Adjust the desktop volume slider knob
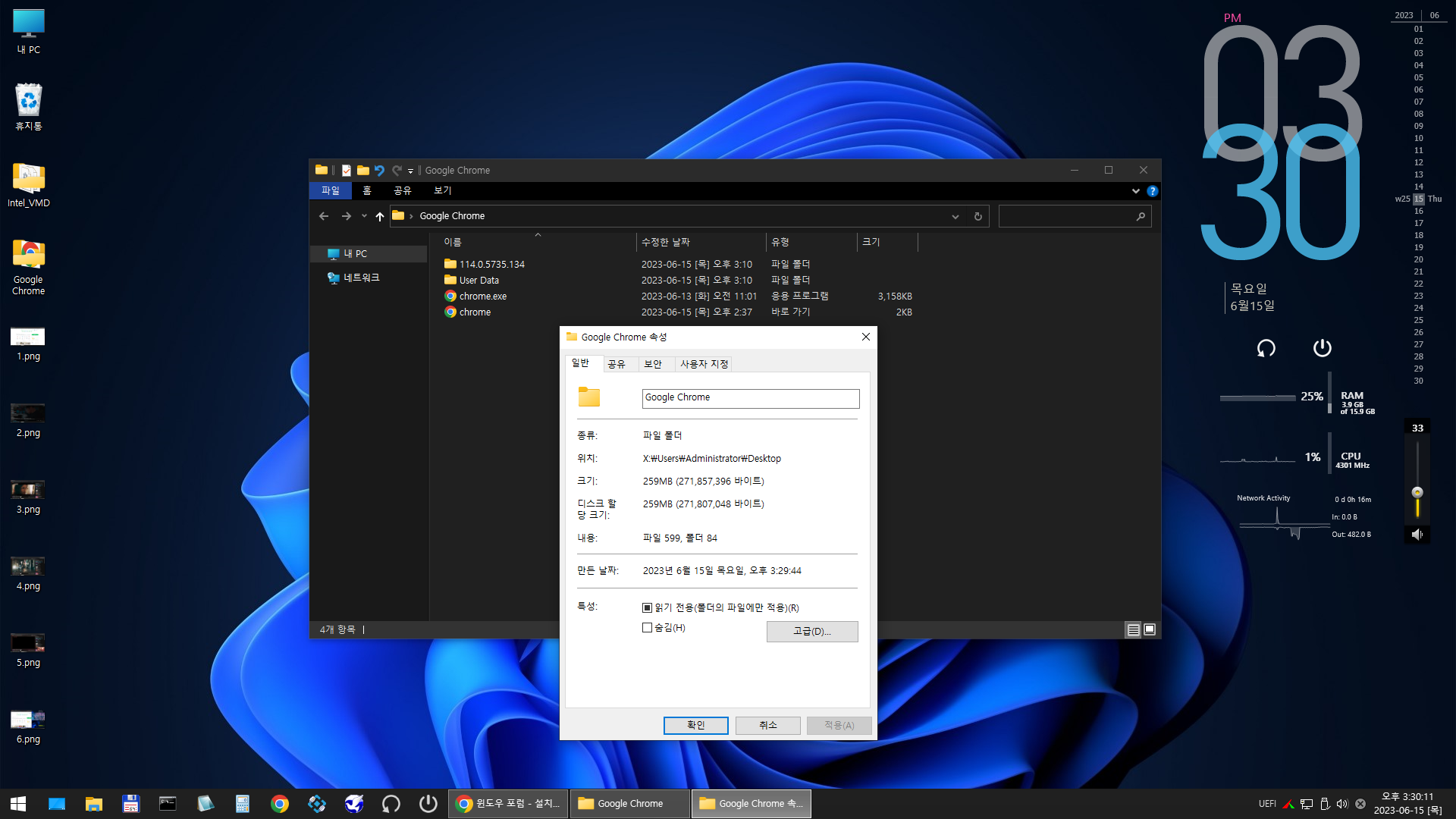The width and height of the screenshot is (1456, 819). pos(1417,492)
